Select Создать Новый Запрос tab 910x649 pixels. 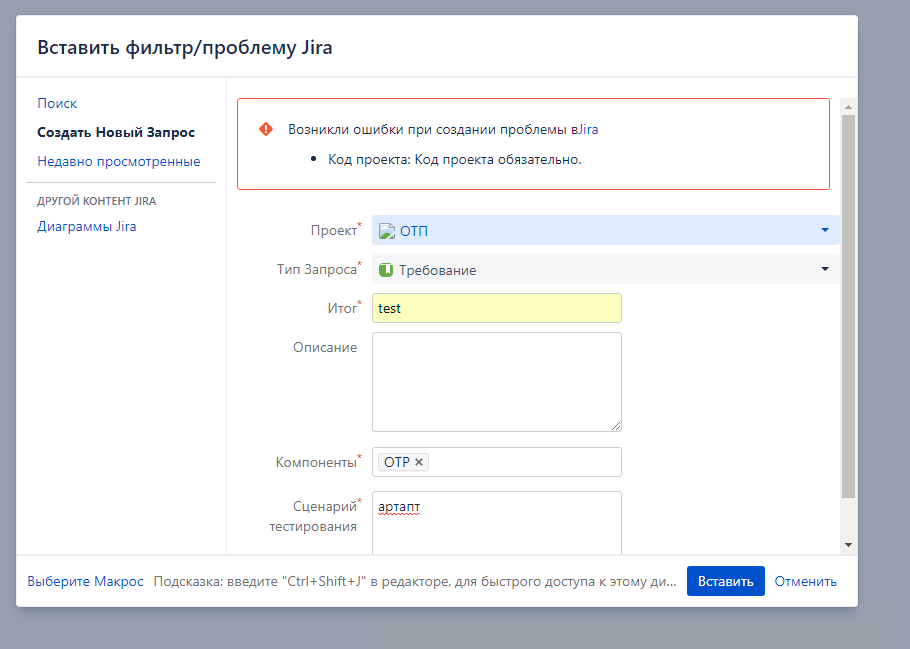coord(116,132)
